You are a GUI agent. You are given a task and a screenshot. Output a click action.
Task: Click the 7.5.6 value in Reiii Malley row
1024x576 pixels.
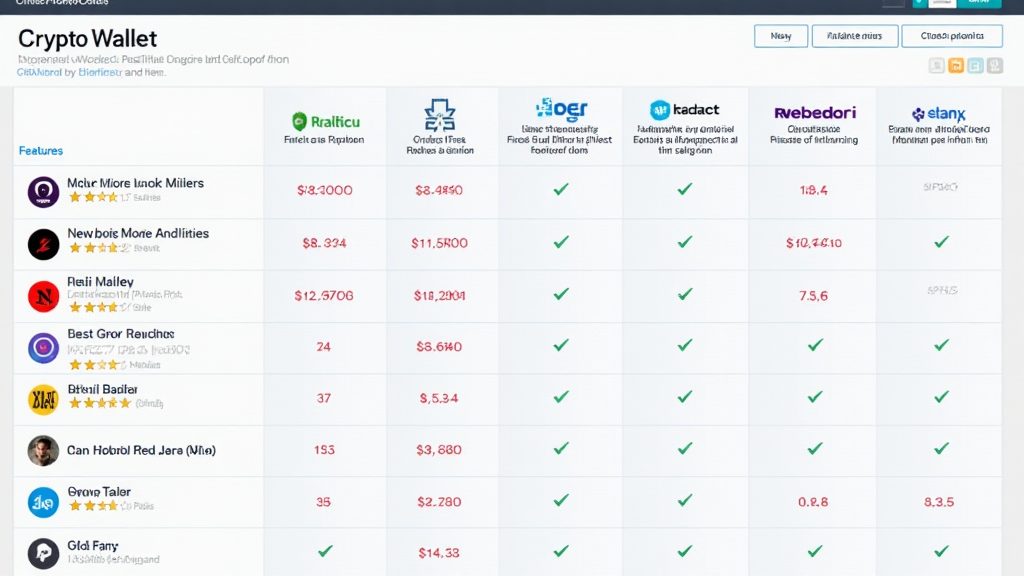[814, 296]
